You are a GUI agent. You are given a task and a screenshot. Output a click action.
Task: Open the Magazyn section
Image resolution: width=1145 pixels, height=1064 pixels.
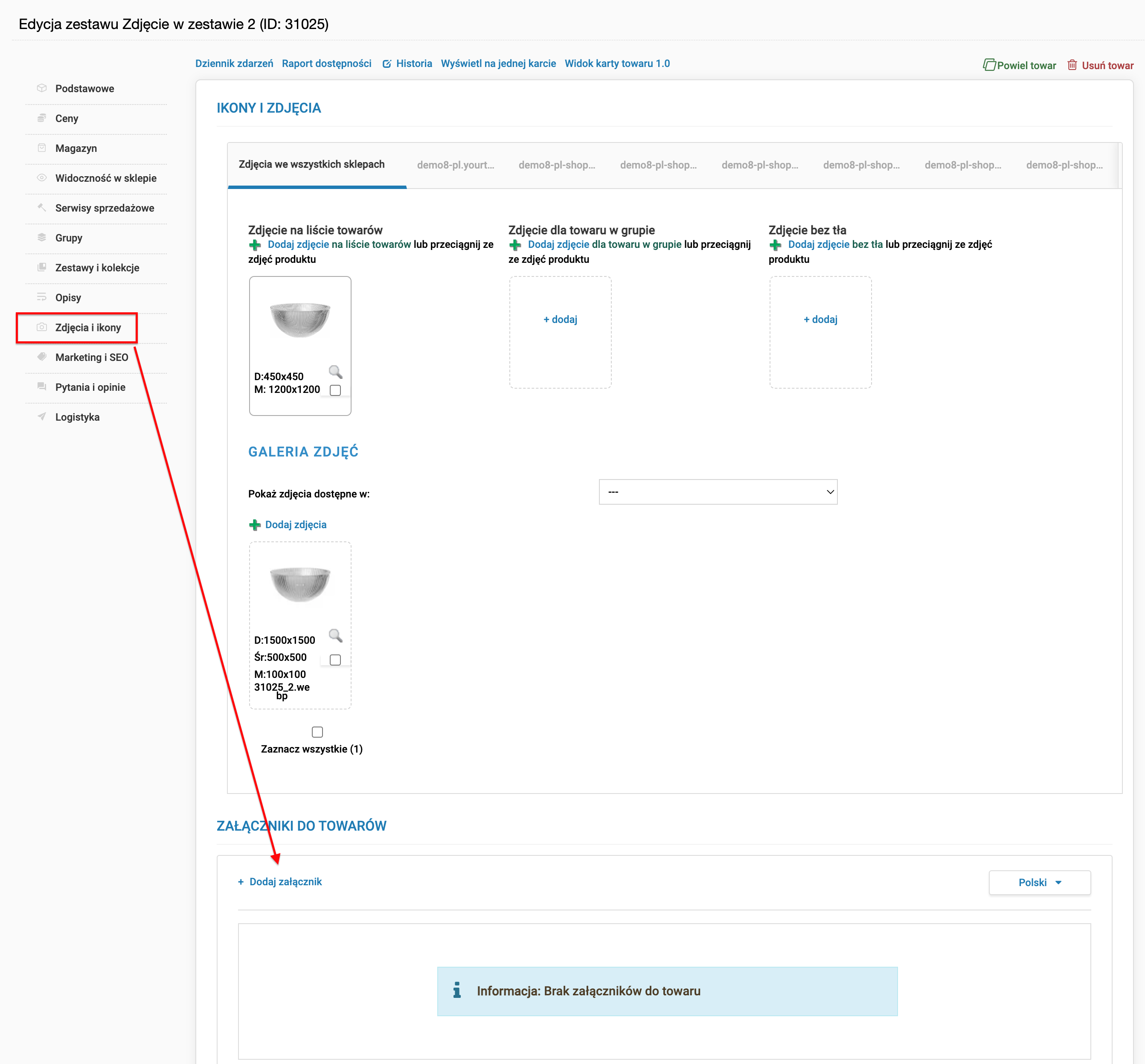click(x=76, y=148)
